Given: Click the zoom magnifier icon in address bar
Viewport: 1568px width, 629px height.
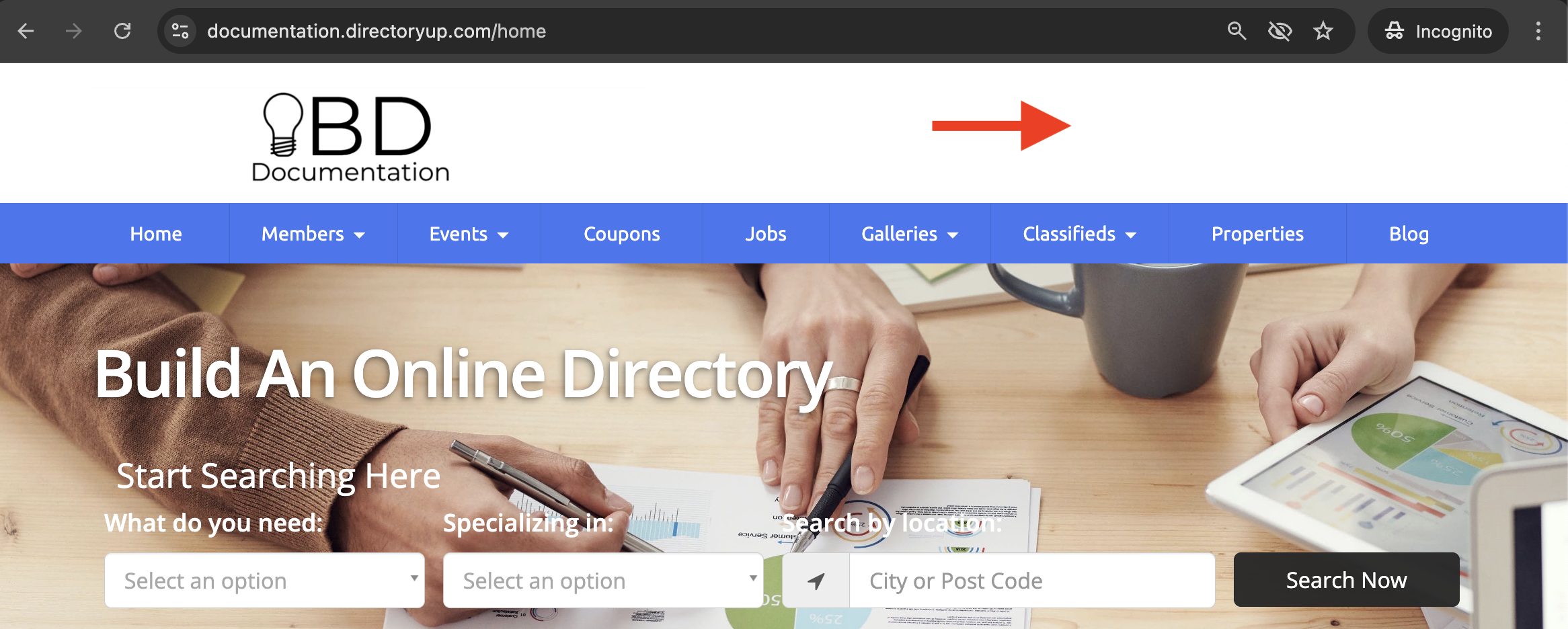Looking at the screenshot, I should click(1237, 31).
